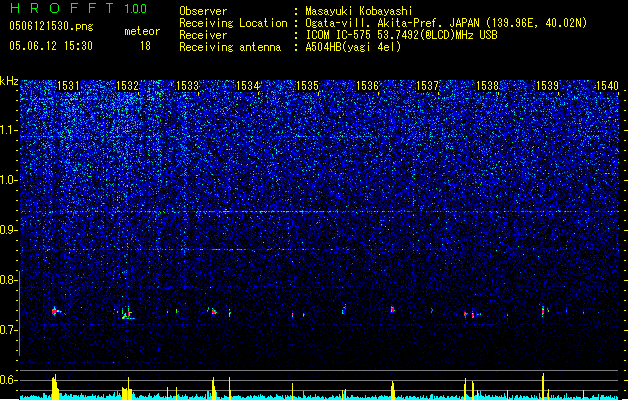
Task: Click the 'meteor' label
Action: 142,31
